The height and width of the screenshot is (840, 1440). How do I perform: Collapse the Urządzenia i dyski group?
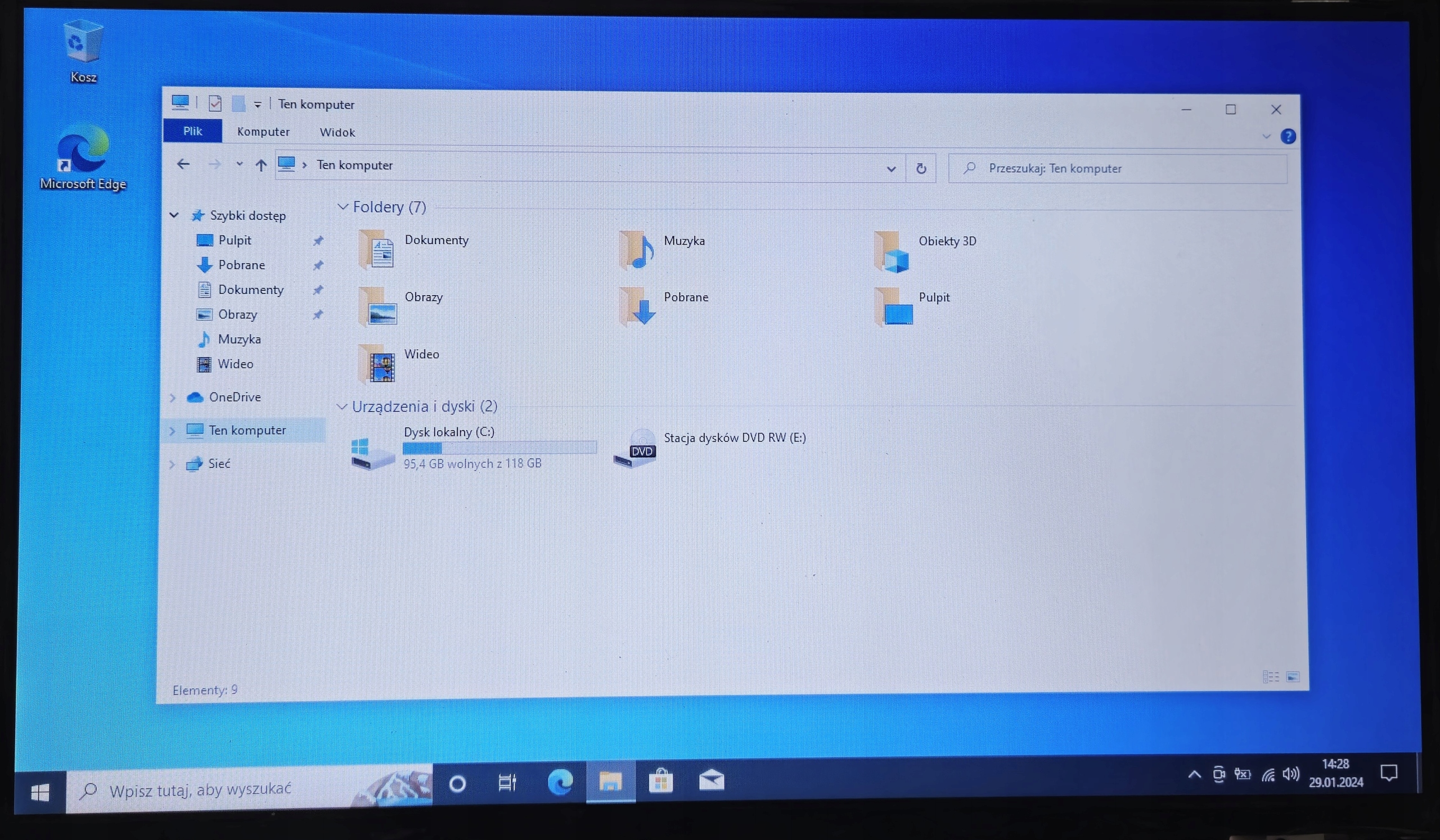tap(341, 407)
